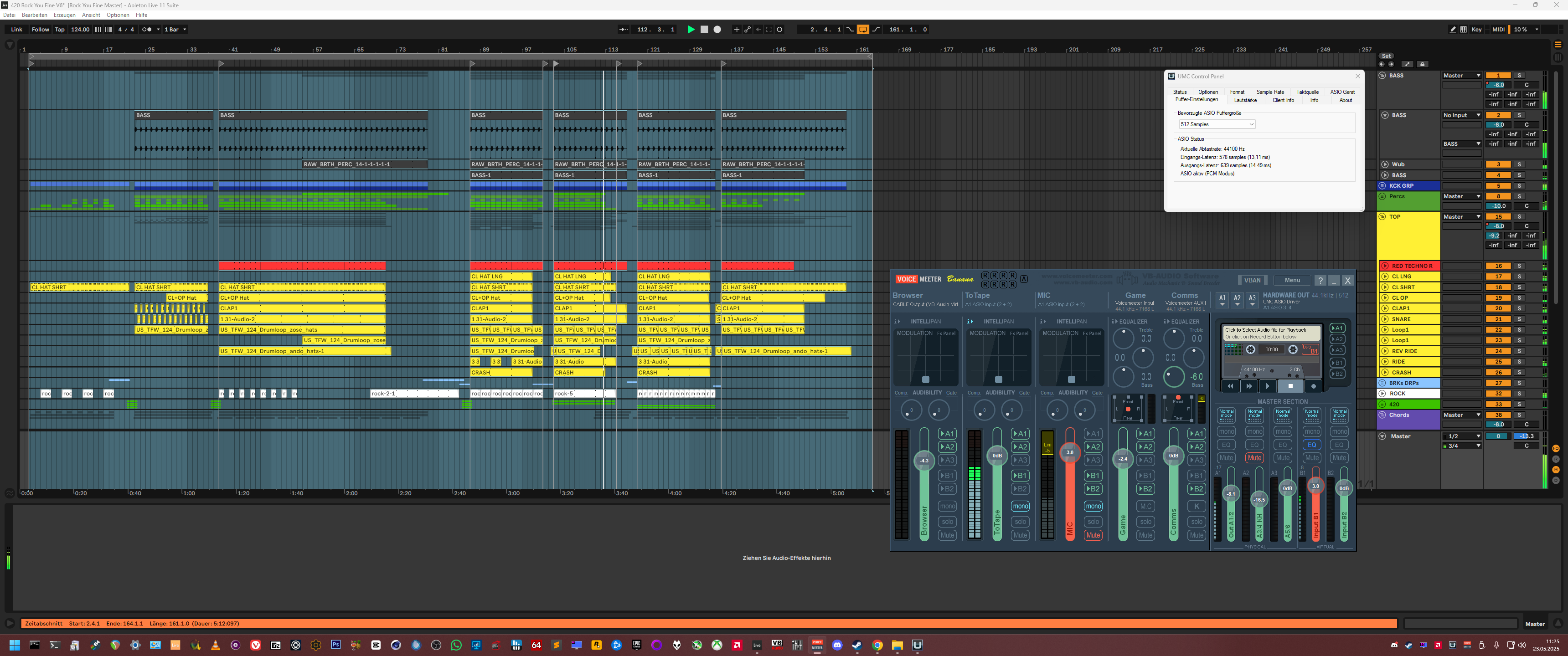Toggle mono on the ToTape strip

1020,506
